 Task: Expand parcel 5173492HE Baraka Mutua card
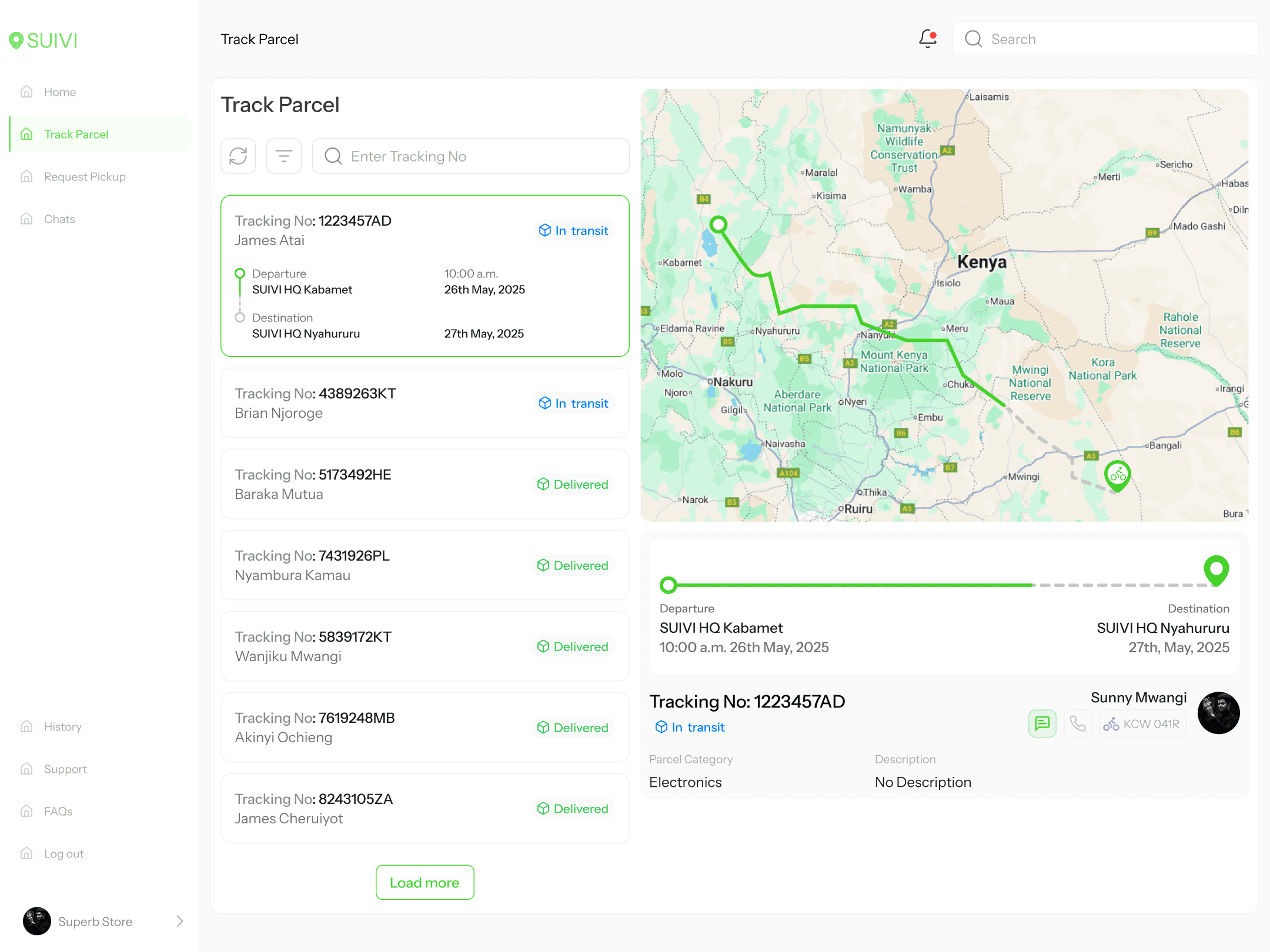tap(425, 484)
